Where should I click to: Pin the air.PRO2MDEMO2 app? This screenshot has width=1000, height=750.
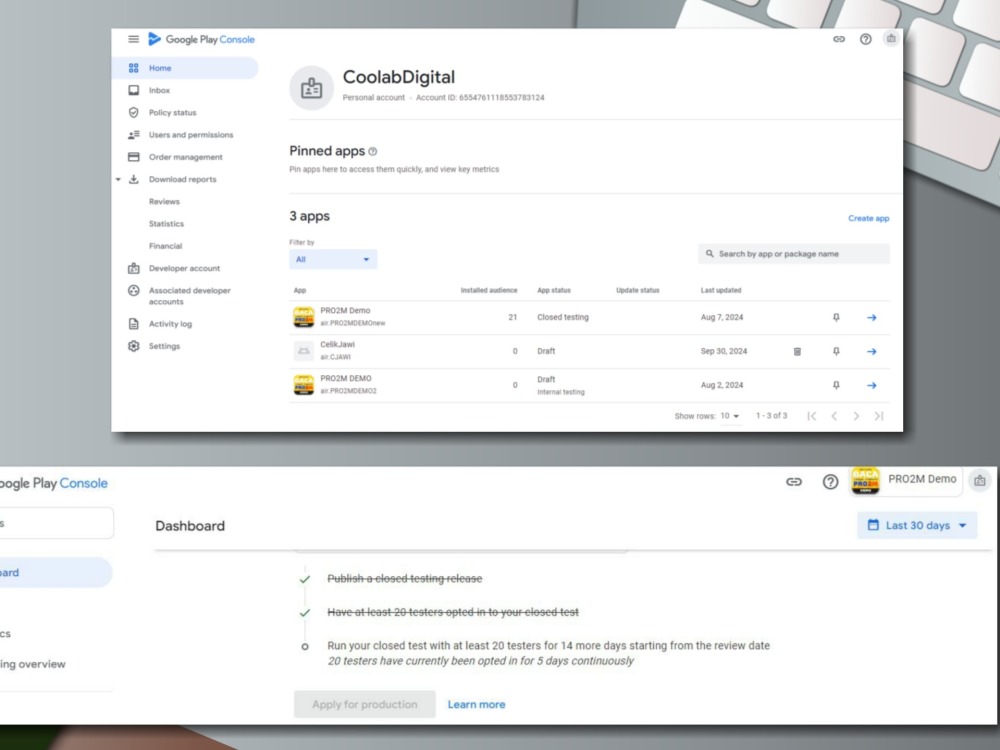(836, 385)
